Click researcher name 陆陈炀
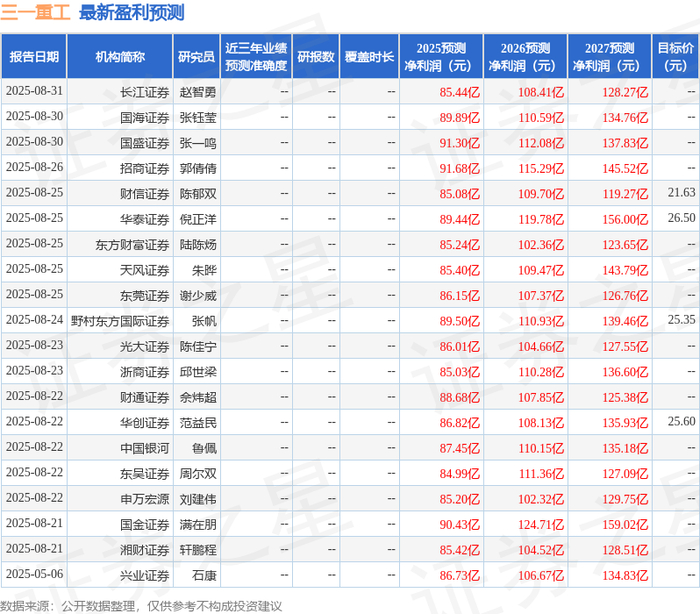Screen dimensions: 700x614 [x=198, y=245]
